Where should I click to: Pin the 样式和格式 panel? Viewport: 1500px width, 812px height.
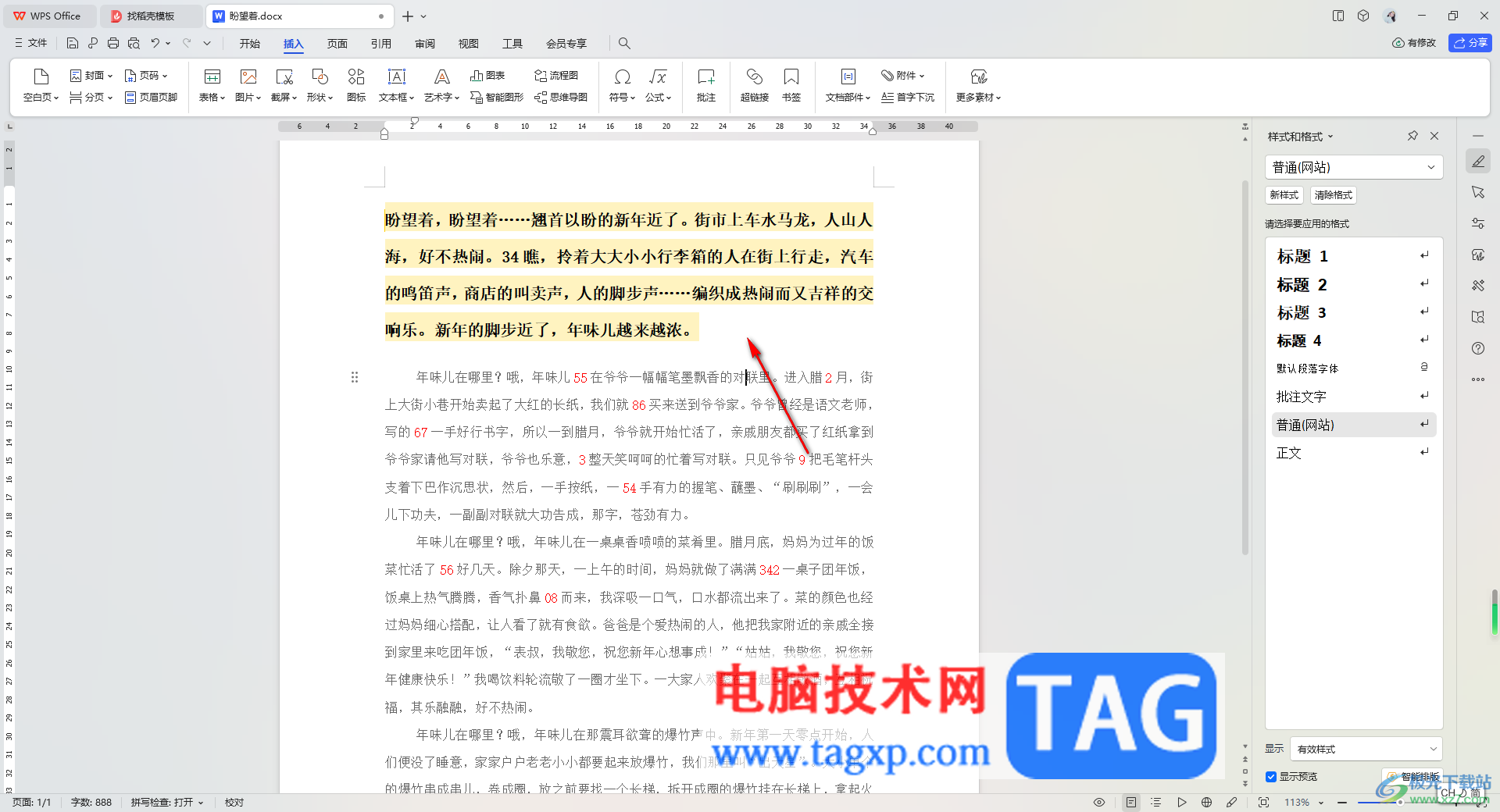tap(1412, 136)
